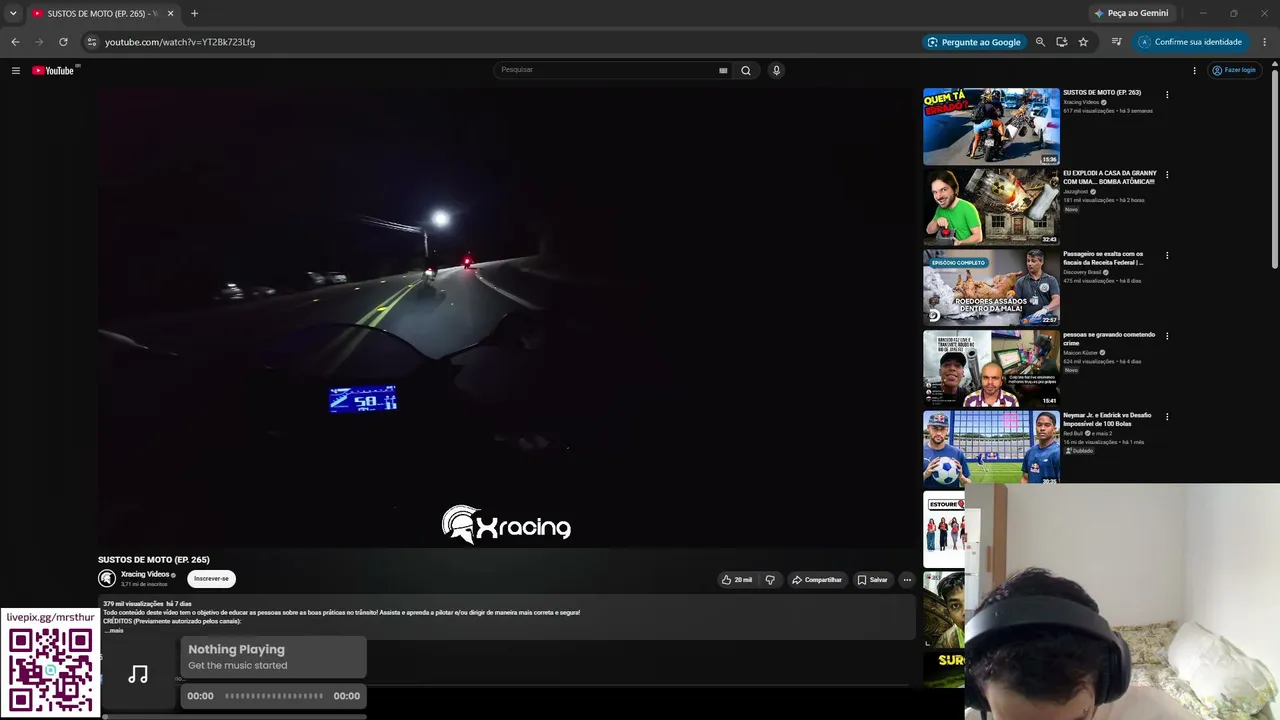The width and height of the screenshot is (1280, 720).
Task: Start voice search with the microphone icon
Action: [776, 70]
